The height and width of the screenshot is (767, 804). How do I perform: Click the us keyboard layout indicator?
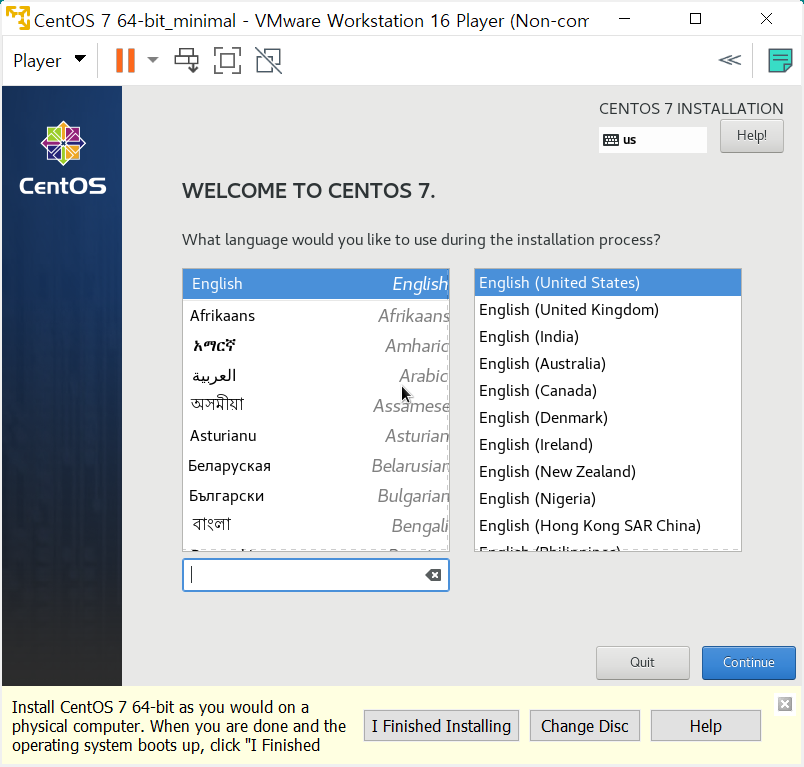[x=652, y=139]
